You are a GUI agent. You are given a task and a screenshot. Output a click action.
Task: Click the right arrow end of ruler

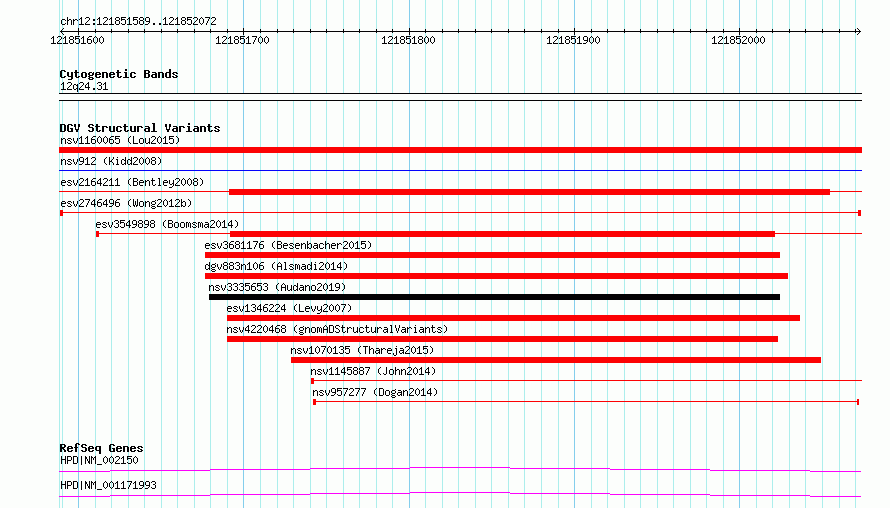click(x=858, y=31)
